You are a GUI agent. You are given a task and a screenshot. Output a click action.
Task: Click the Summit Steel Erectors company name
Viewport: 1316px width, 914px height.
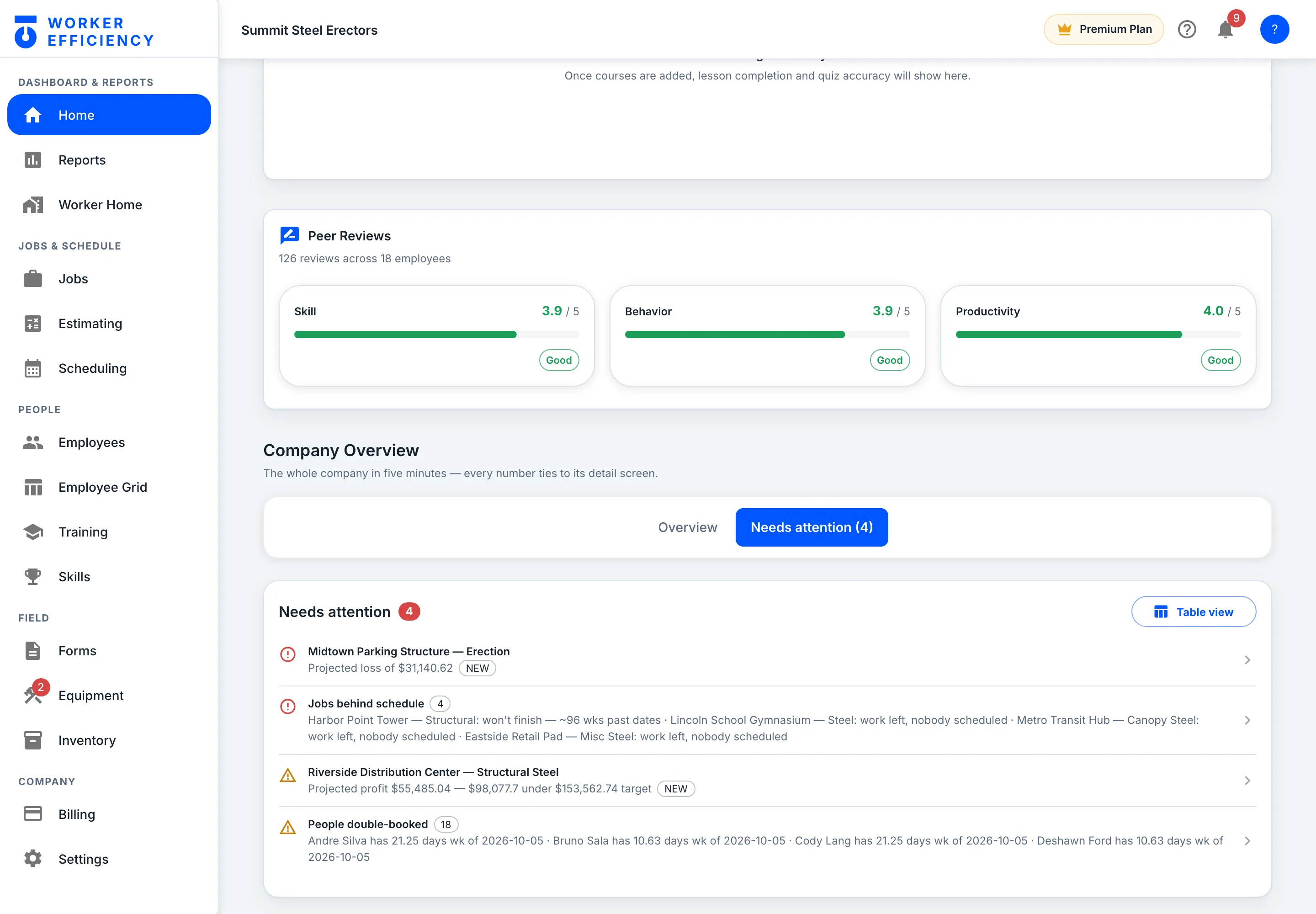click(x=309, y=30)
